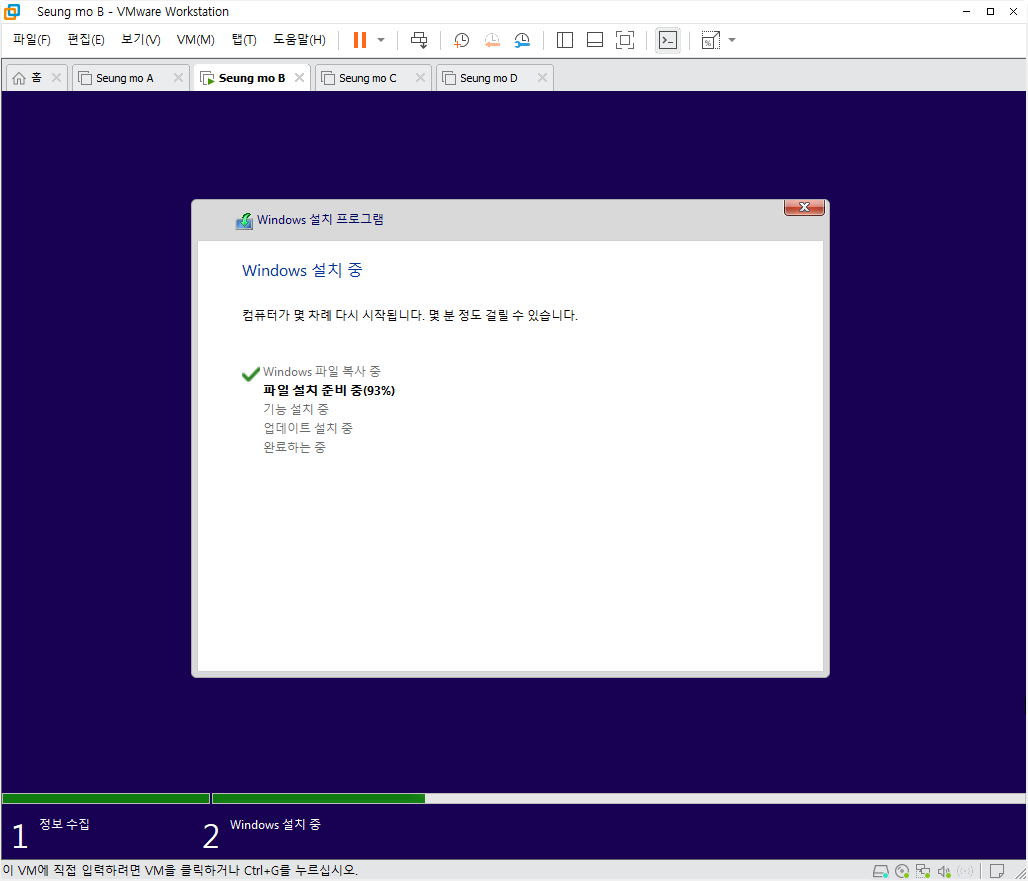The height and width of the screenshot is (881, 1028).
Task: Click the stage 1 정보 수집 progress bar
Action: [106, 798]
